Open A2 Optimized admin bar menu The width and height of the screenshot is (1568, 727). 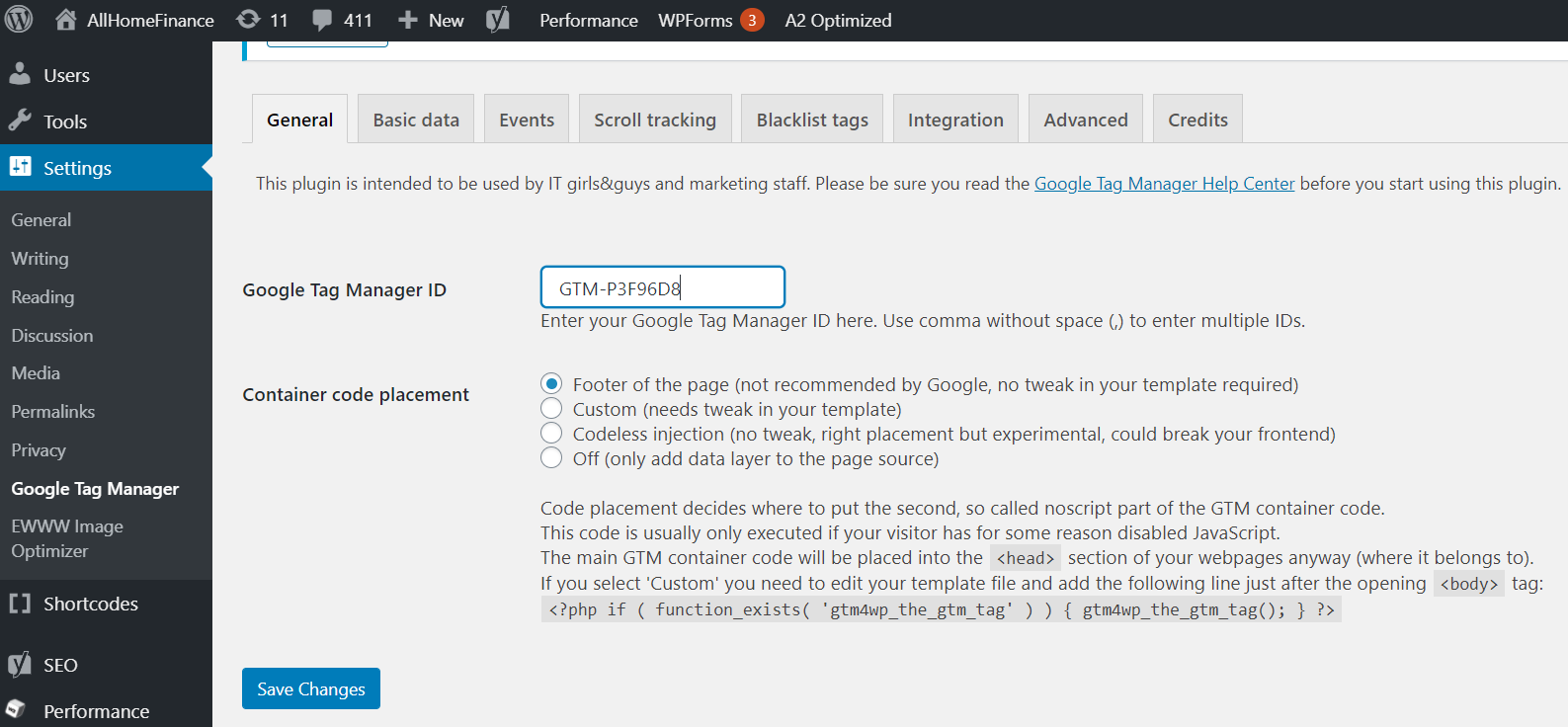pyautogui.click(x=838, y=20)
